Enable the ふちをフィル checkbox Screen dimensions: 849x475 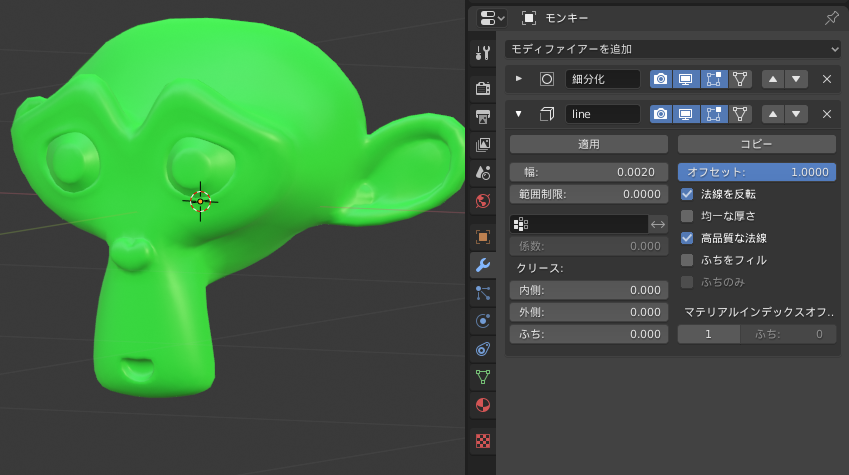pos(687,260)
